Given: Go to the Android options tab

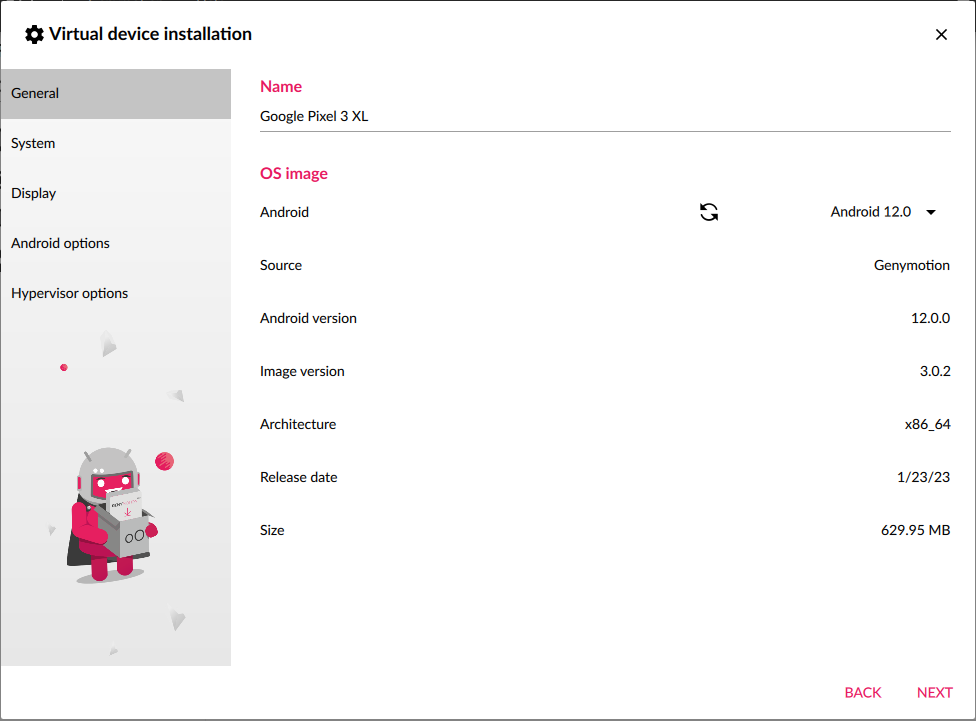Looking at the screenshot, I should [x=116, y=244].
